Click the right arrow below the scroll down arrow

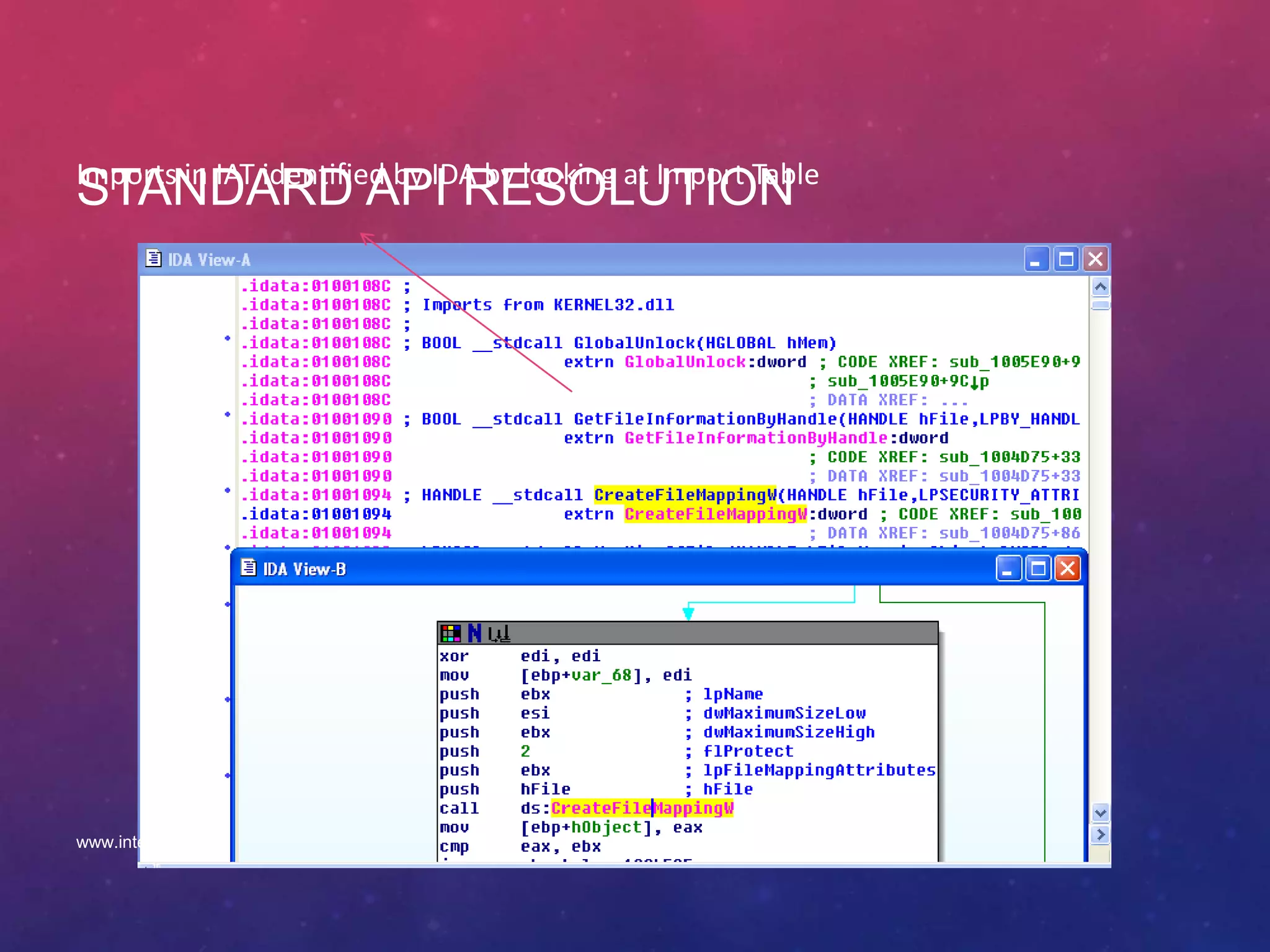(1101, 834)
